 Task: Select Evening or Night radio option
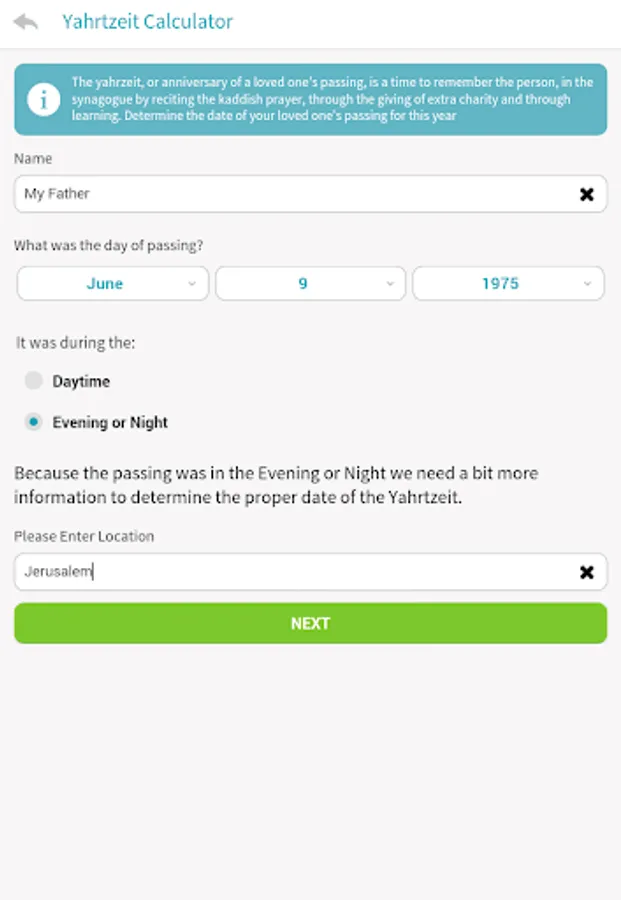pyautogui.click(x=33, y=422)
